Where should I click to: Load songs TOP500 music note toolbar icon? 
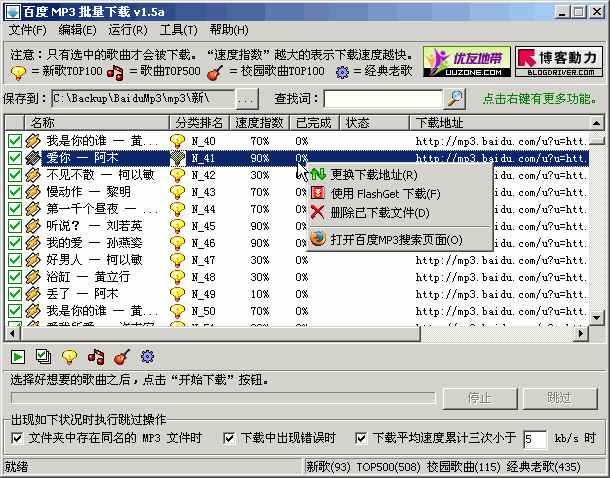coord(96,357)
